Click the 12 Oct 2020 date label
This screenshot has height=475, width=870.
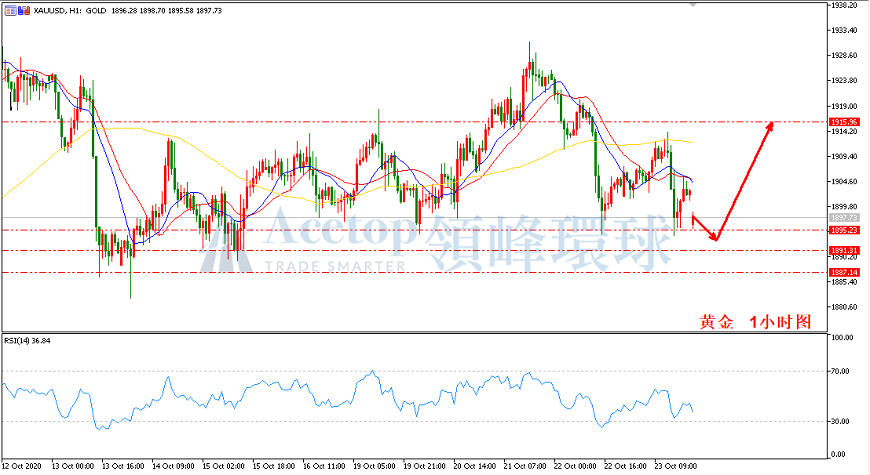coord(22,466)
